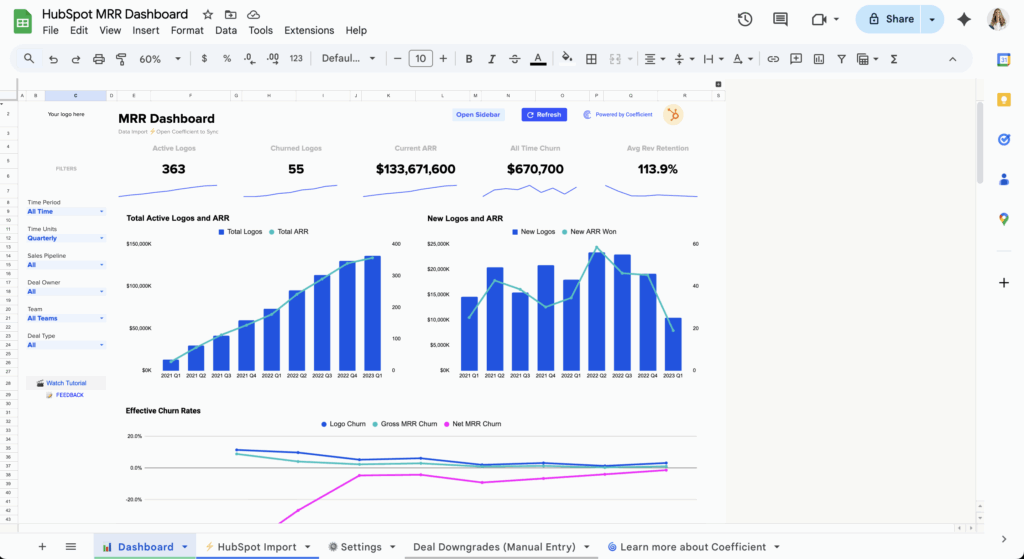This screenshot has height=559, width=1024.
Task: Toggle italic formatting
Action: (492, 59)
